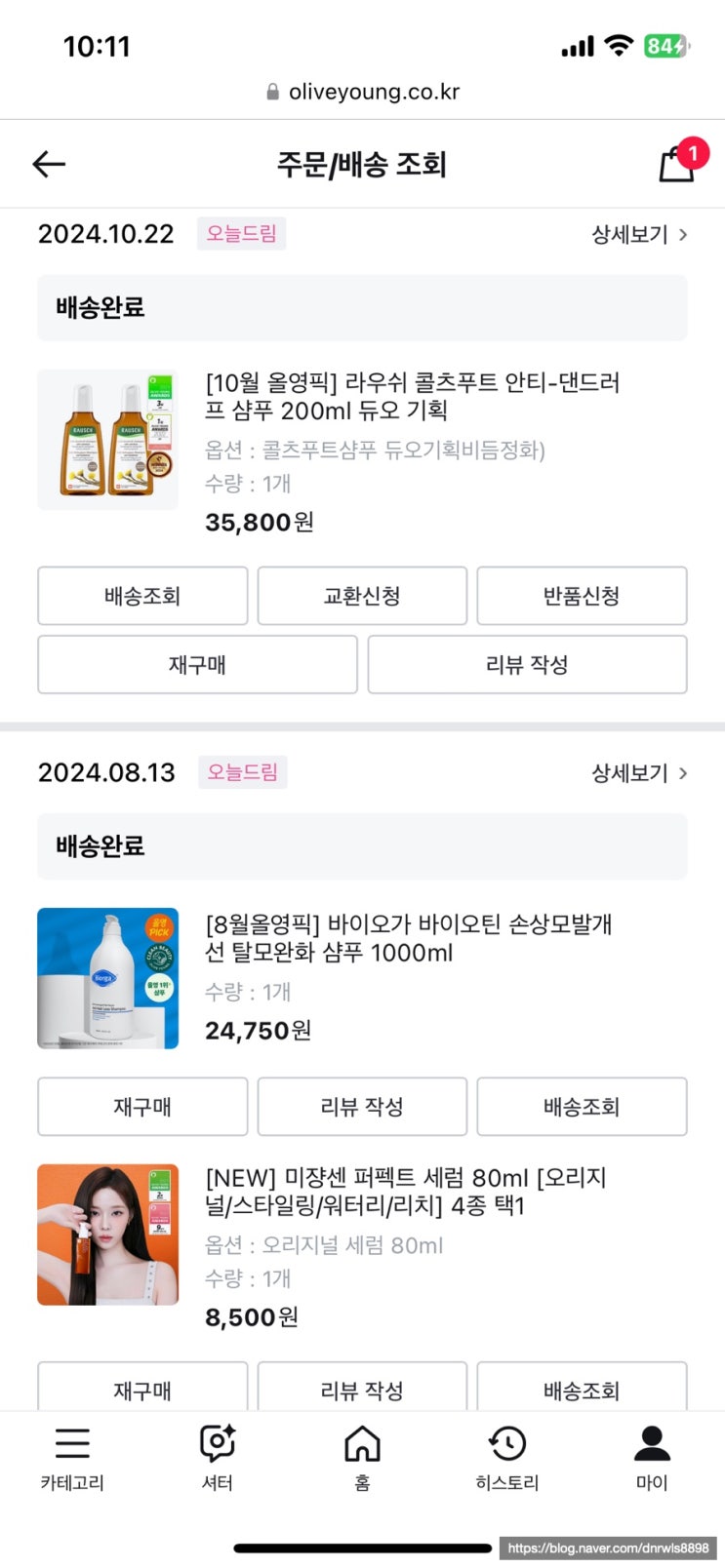This screenshot has height=1568, width=725.
Task: Tap the lock icon beside the URL
Action: click(273, 92)
